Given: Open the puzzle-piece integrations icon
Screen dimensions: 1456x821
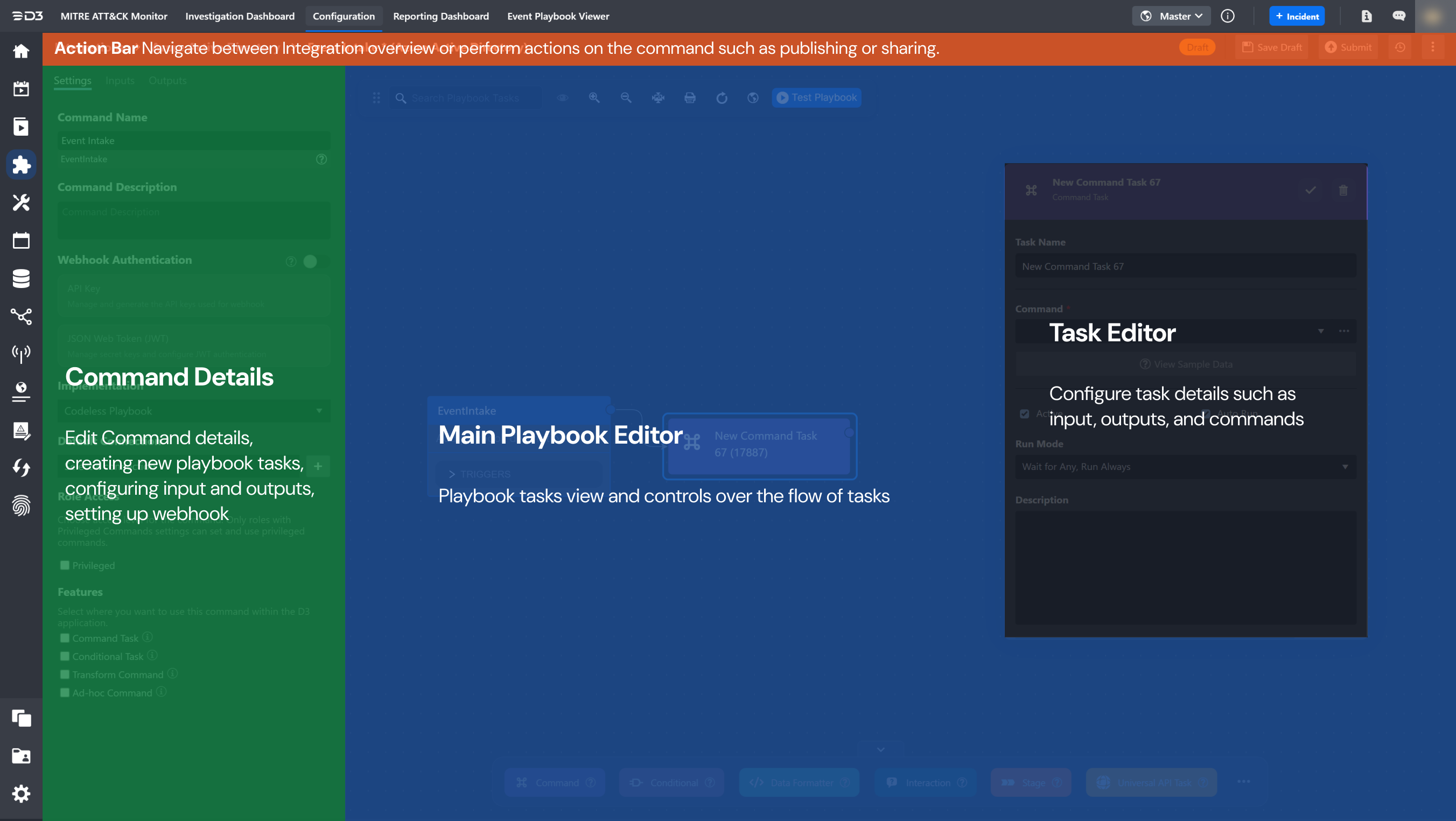Looking at the screenshot, I should [x=21, y=164].
